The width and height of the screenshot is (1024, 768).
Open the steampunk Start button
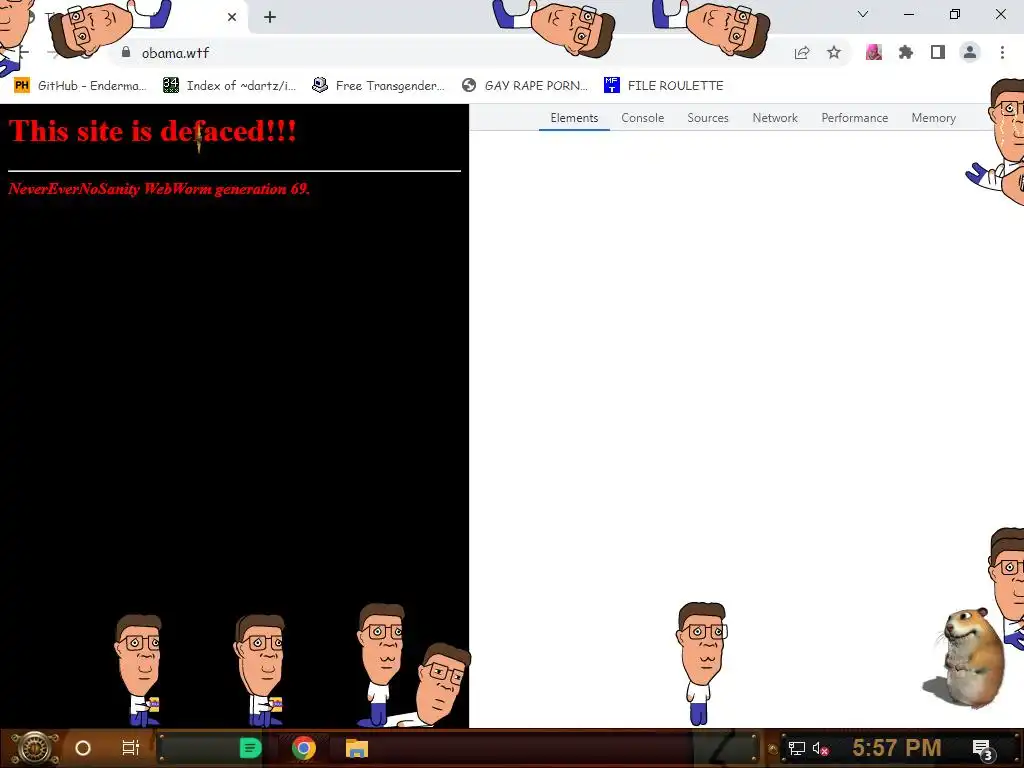[34, 748]
